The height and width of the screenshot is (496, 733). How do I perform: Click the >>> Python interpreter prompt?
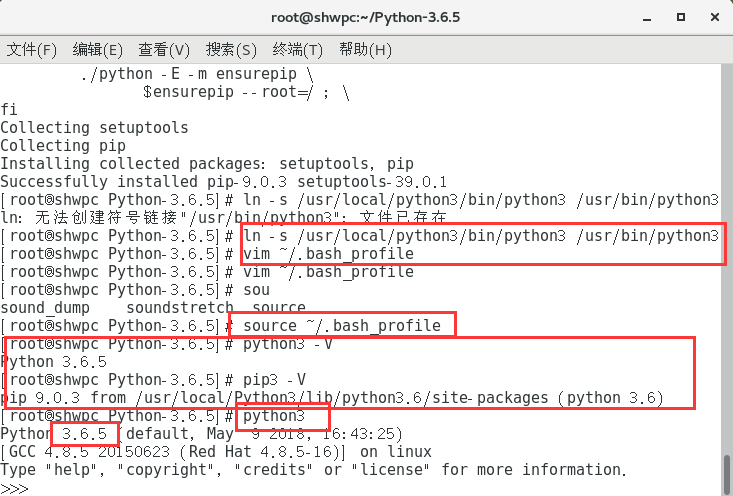14,489
